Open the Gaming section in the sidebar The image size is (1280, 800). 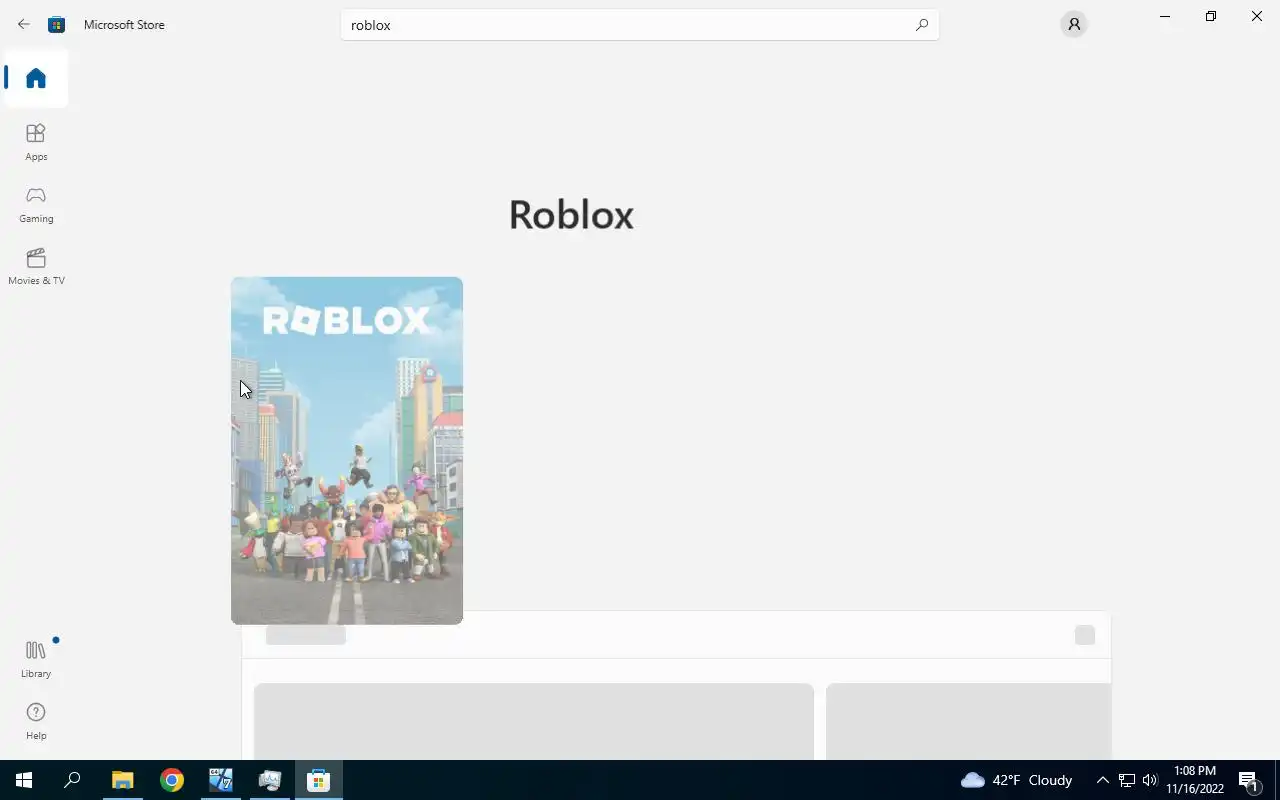click(x=36, y=204)
